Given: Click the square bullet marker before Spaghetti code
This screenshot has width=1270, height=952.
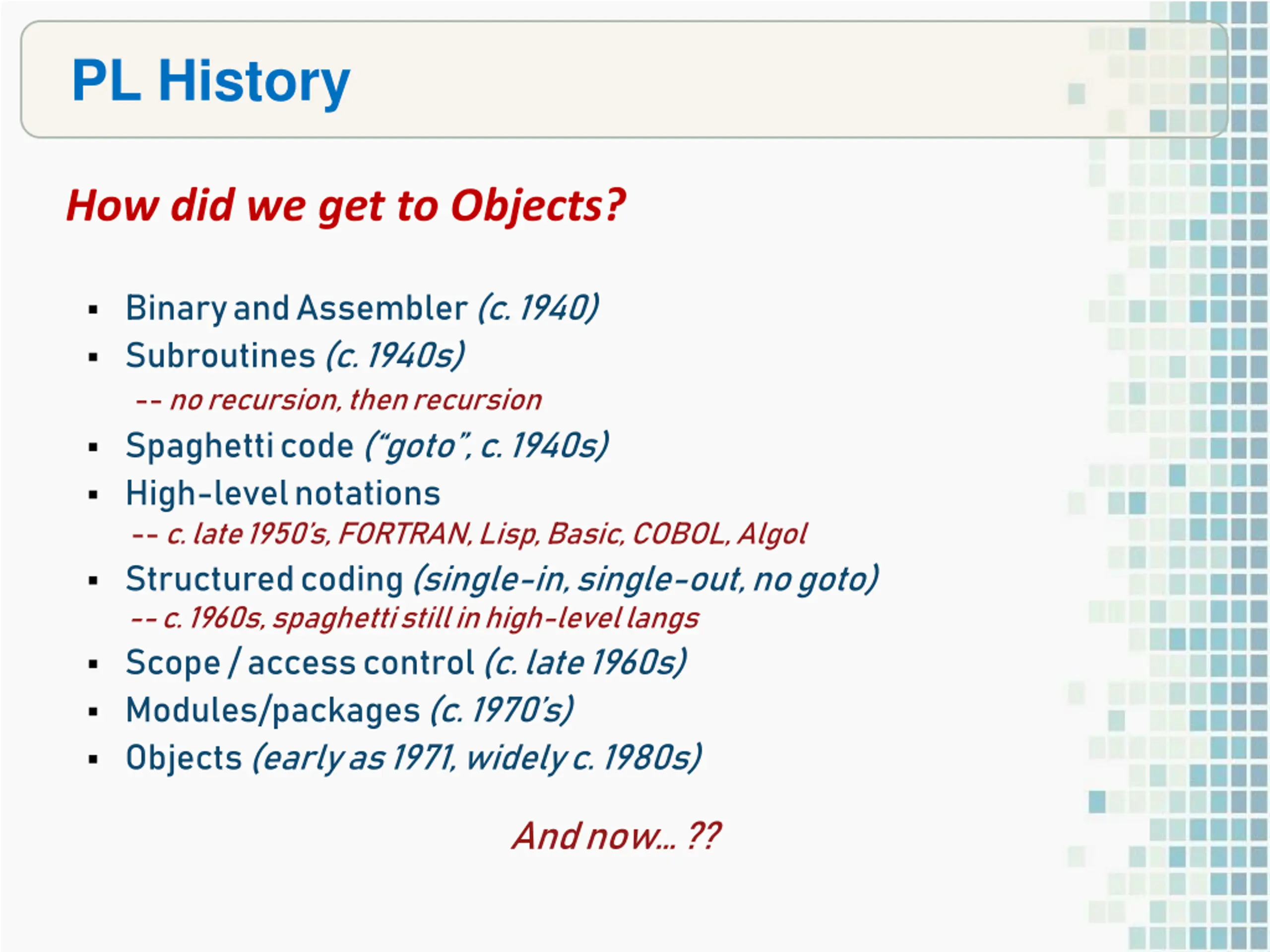Looking at the screenshot, I should tap(94, 448).
